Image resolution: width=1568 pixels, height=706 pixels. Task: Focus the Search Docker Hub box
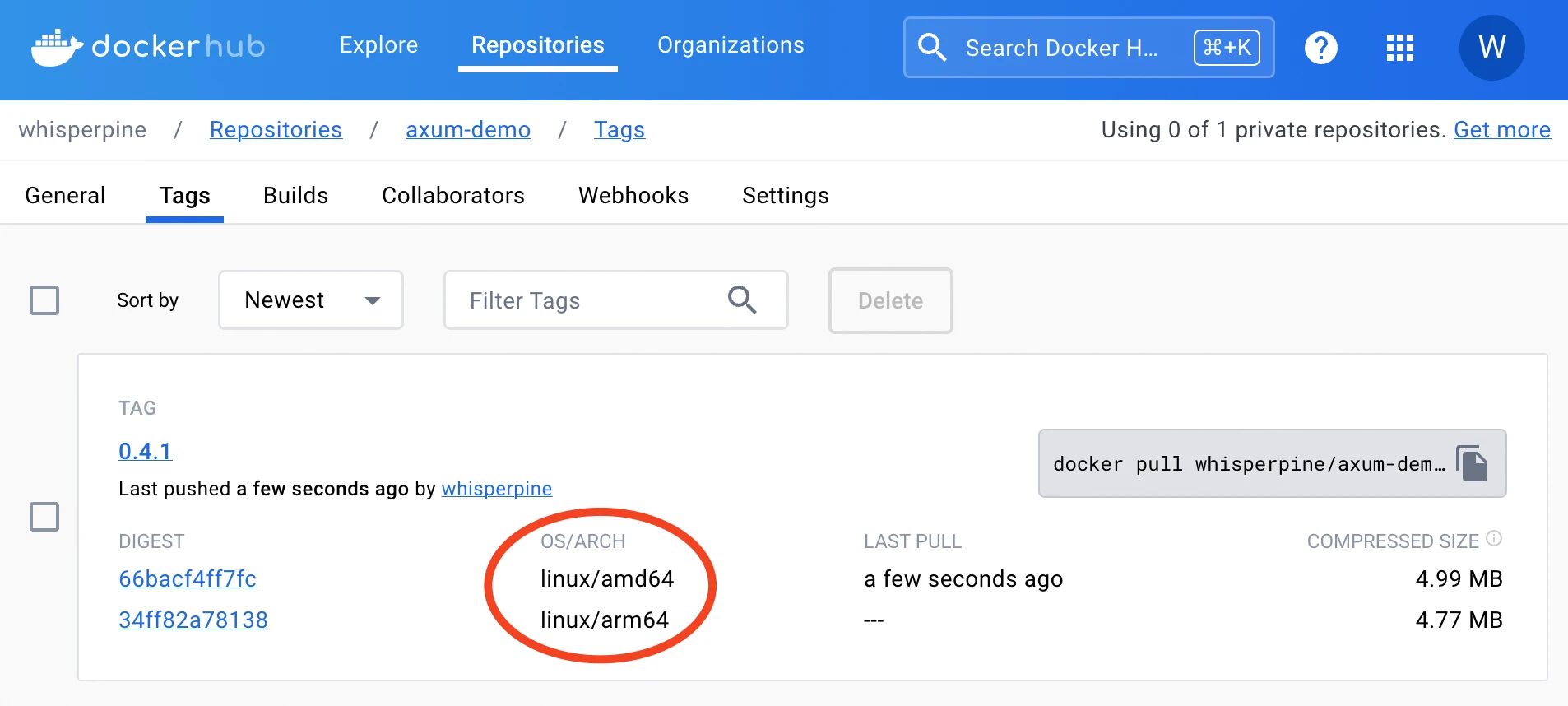[1061, 48]
